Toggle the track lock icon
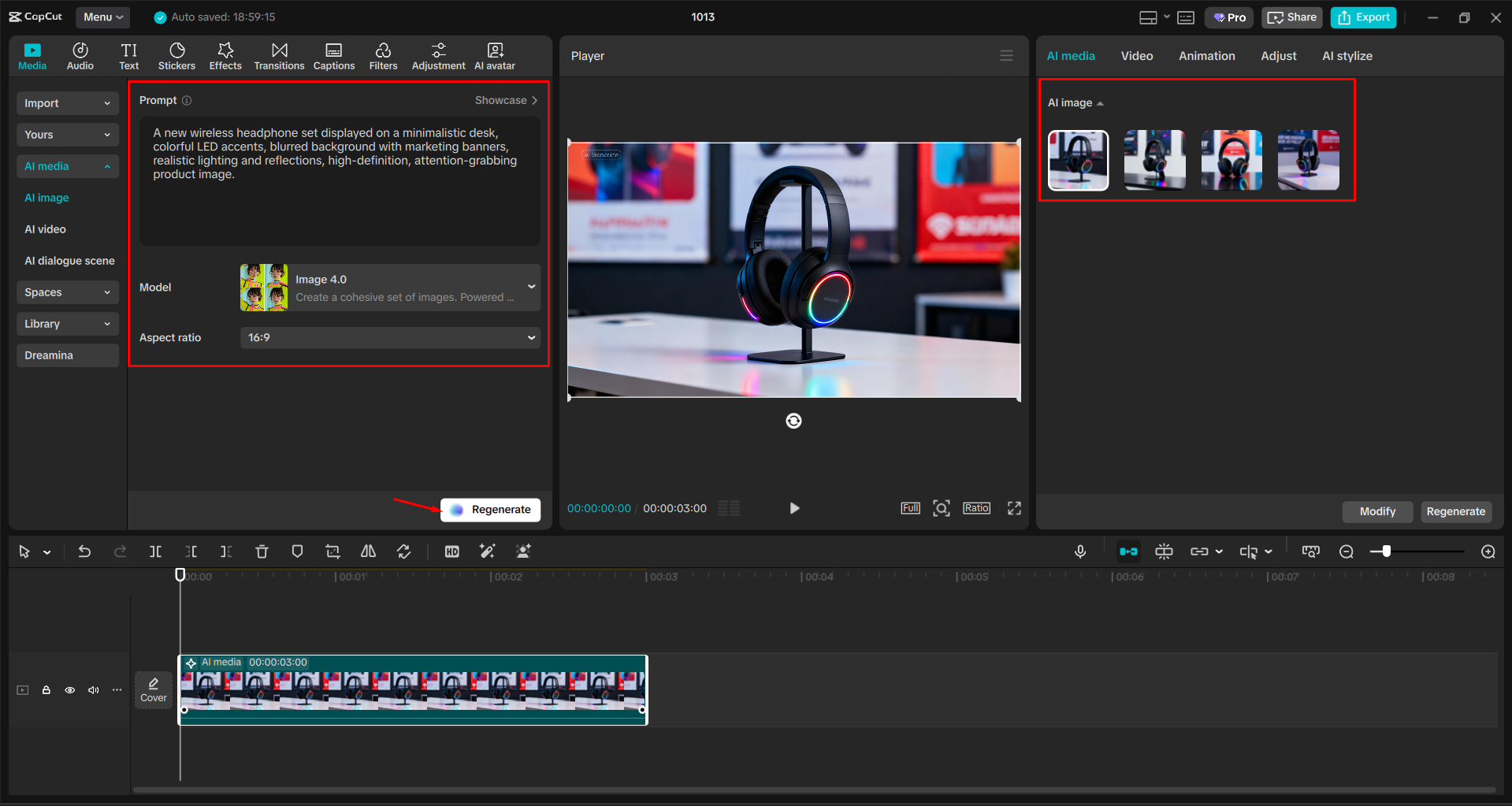 (46, 690)
